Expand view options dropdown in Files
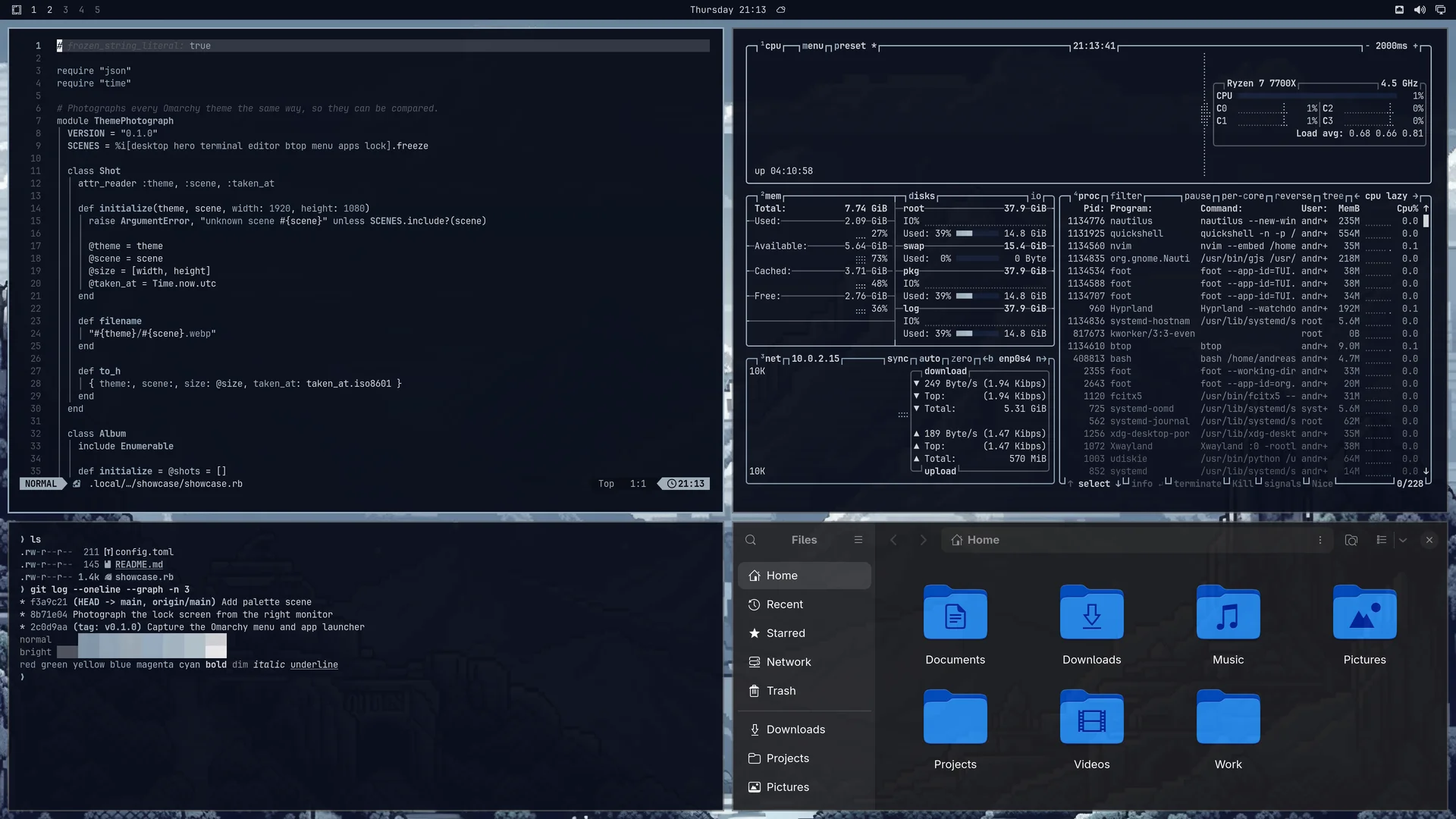The width and height of the screenshot is (1456, 819). [1403, 540]
